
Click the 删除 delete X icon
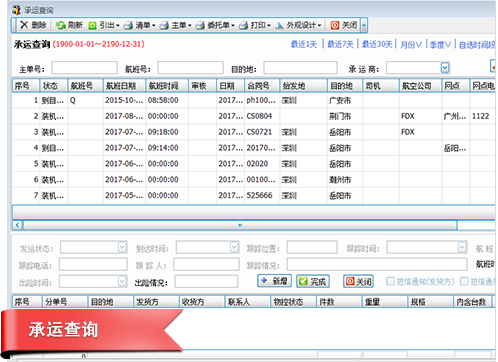(x=24, y=25)
